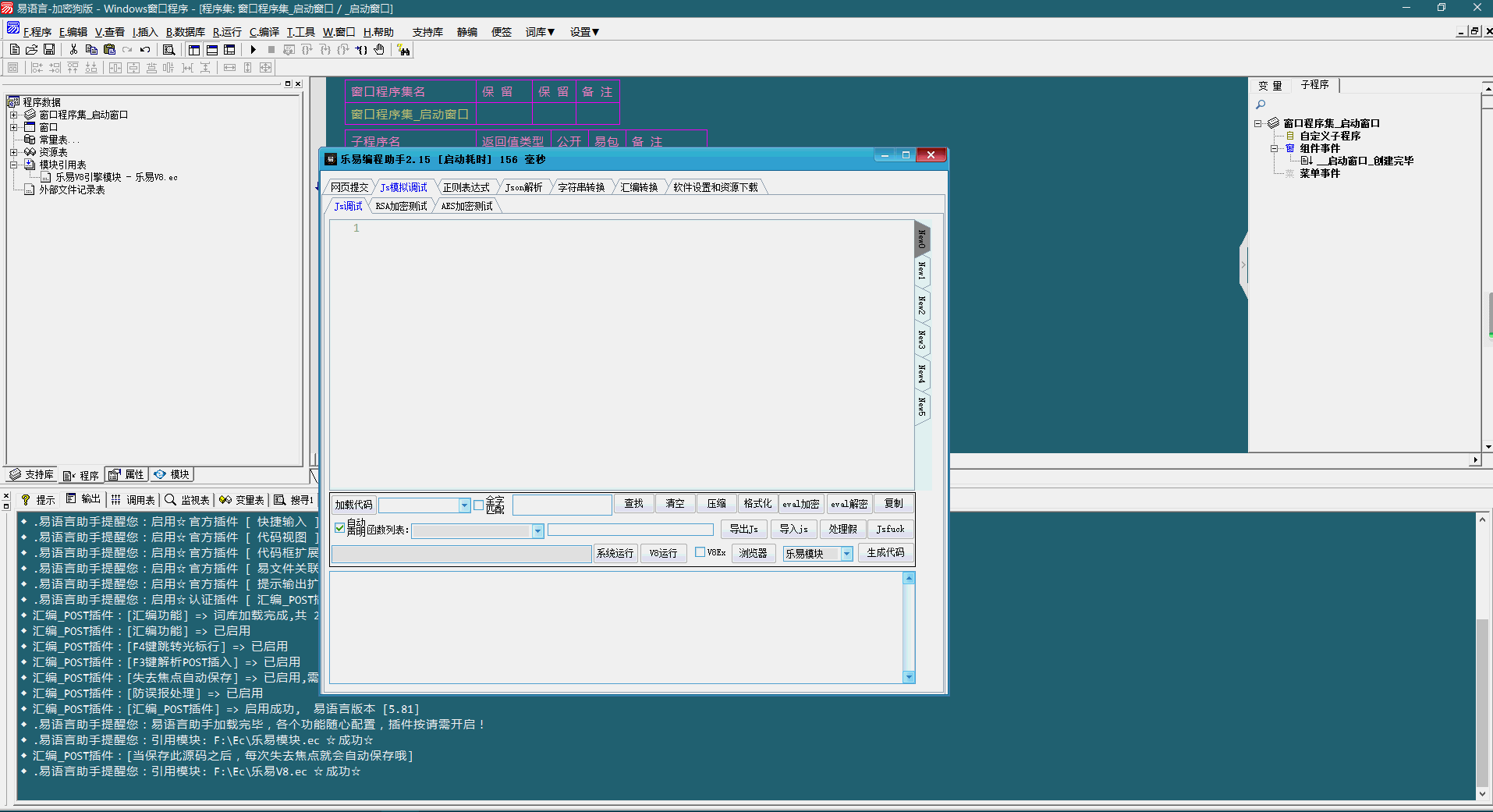Image resolution: width=1493 pixels, height=812 pixels.
Task: Open the C.编译 menu
Action: tap(264, 32)
